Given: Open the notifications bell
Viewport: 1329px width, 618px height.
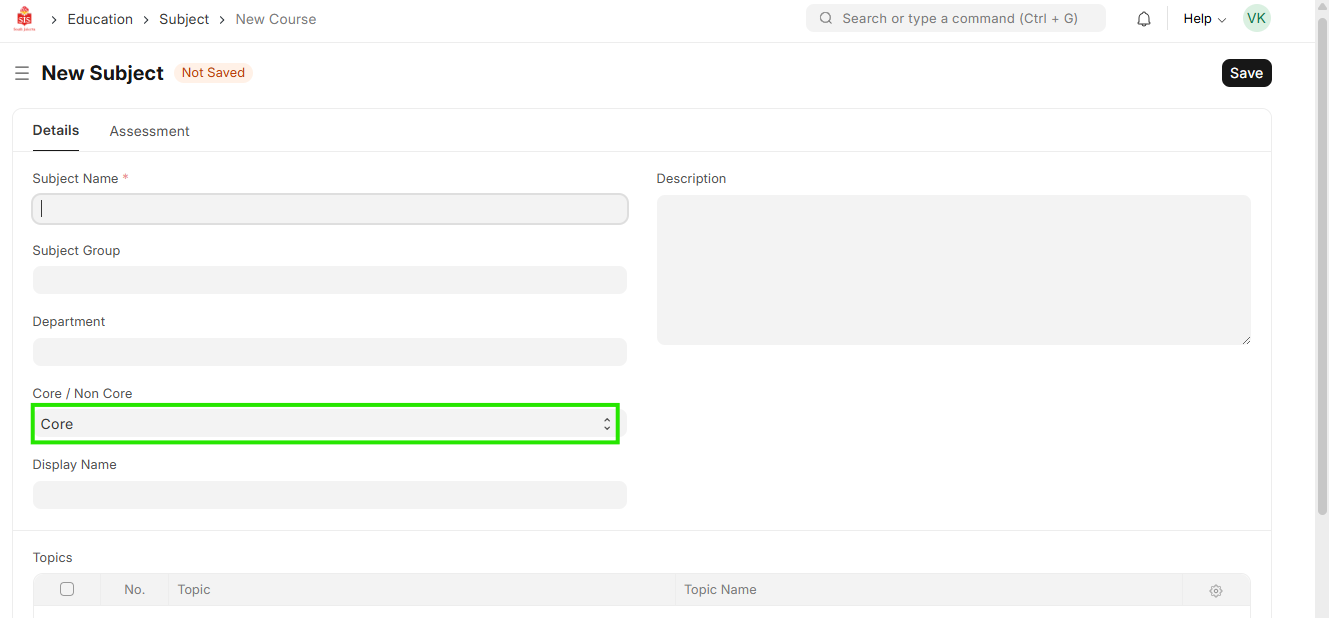Looking at the screenshot, I should pyautogui.click(x=1144, y=19).
